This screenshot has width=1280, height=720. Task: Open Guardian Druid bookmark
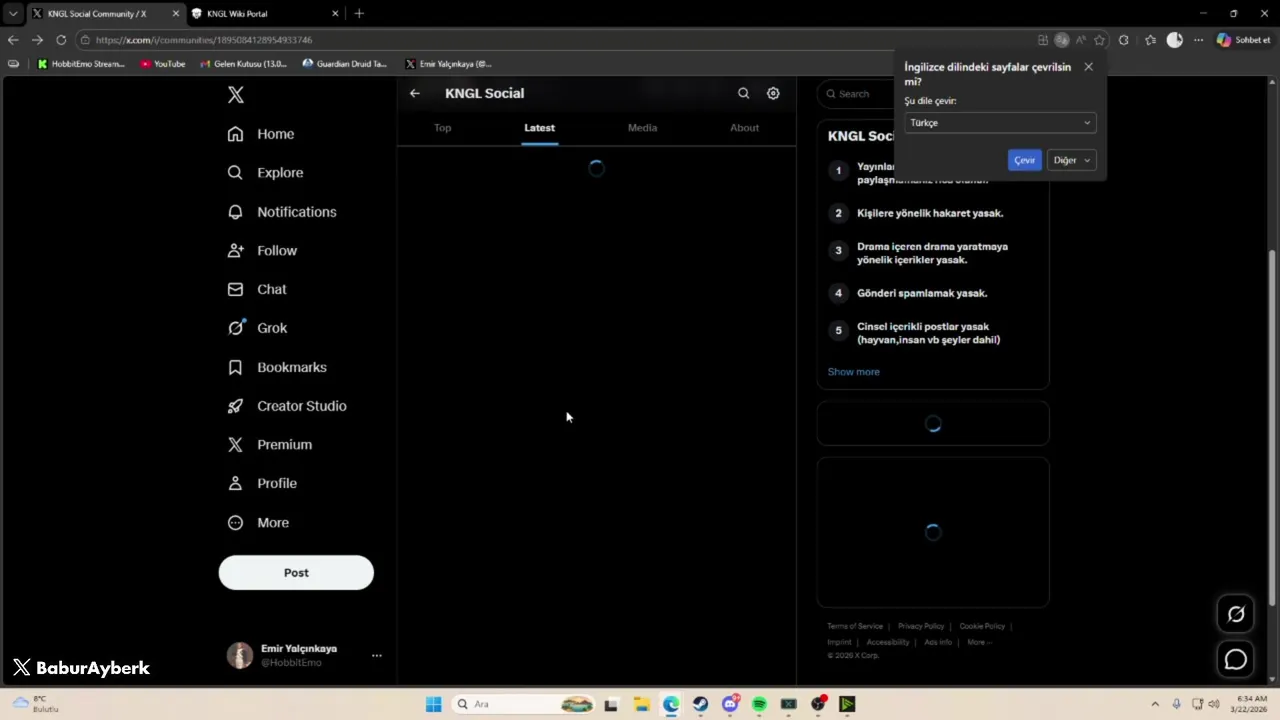pyautogui.click(x=345, y=64)
